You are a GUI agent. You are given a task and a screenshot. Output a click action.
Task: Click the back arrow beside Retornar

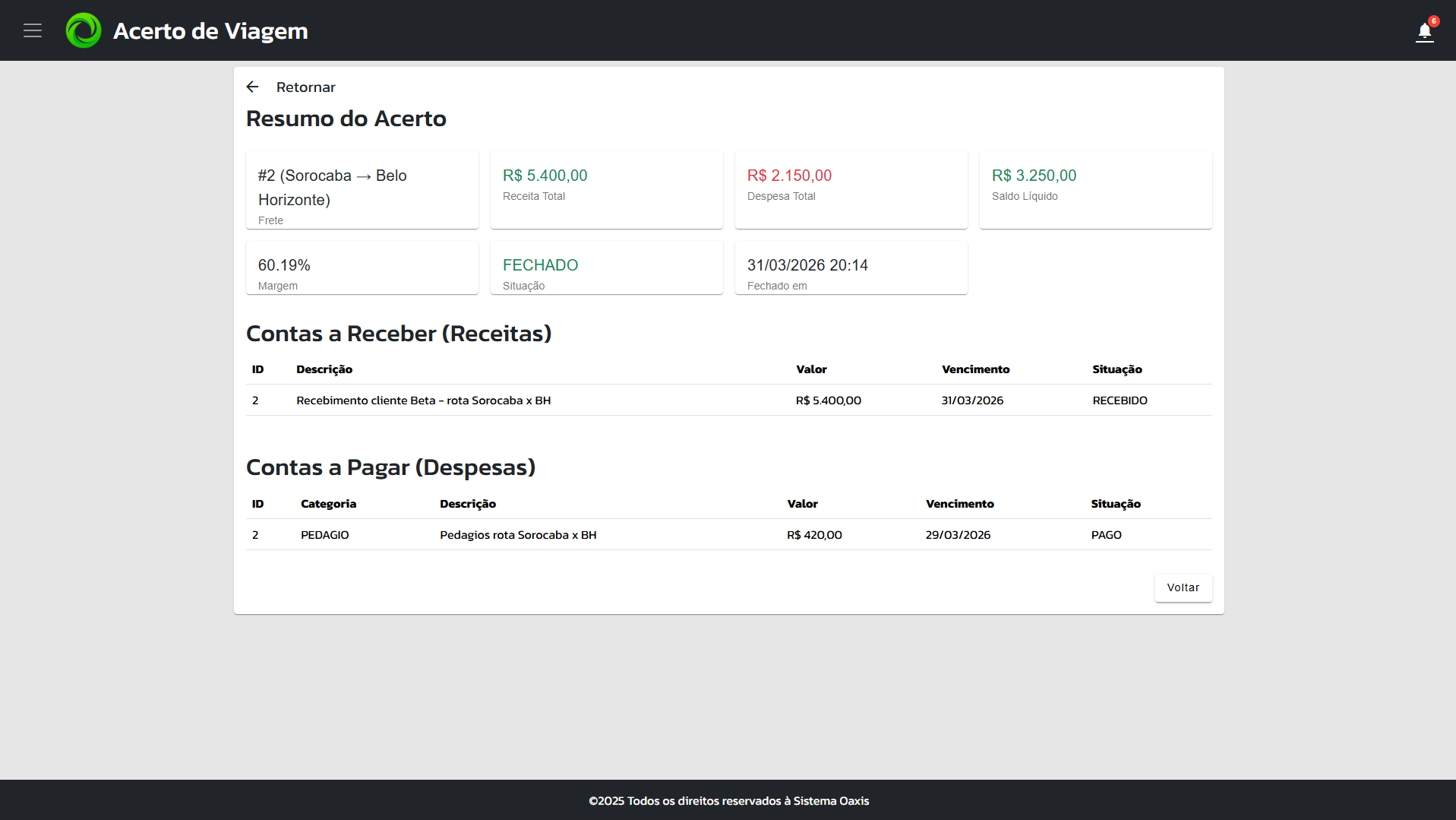tap(253, 87)
